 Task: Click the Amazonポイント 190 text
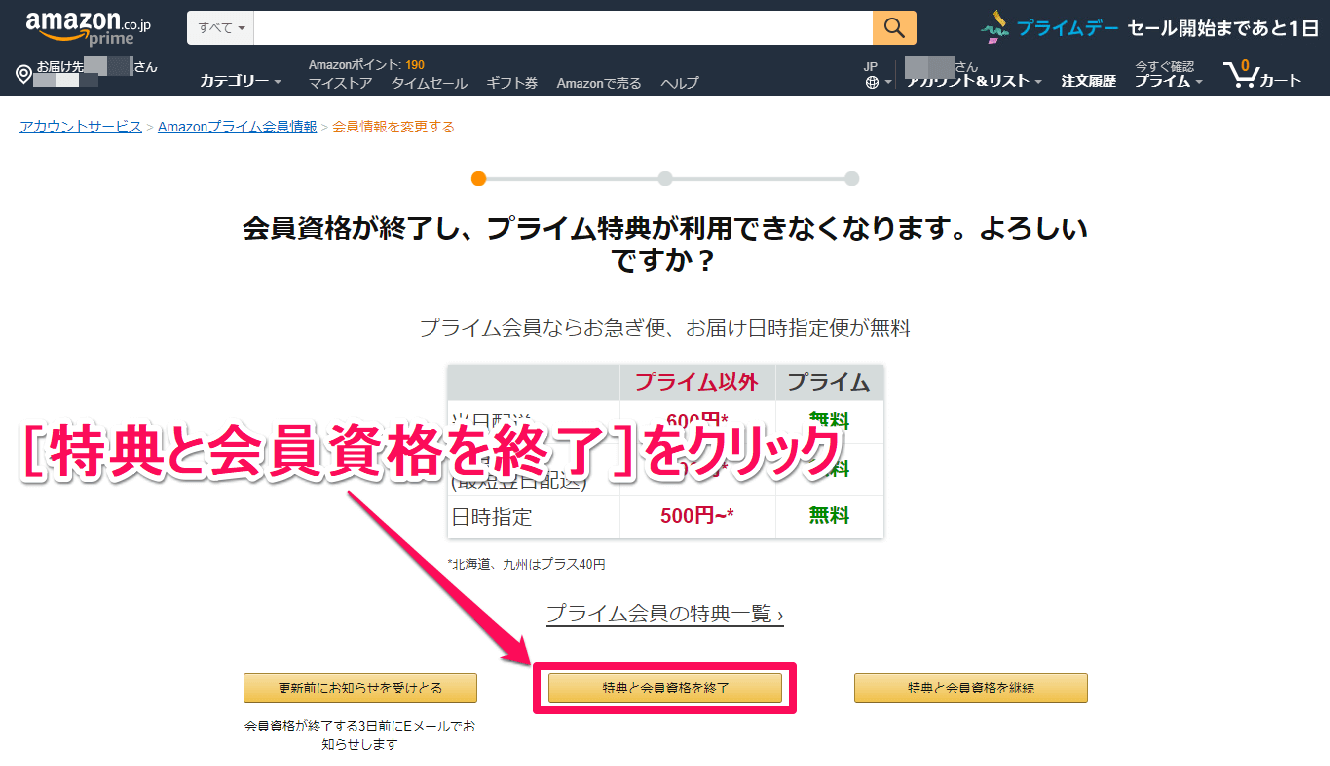(367, 65)
